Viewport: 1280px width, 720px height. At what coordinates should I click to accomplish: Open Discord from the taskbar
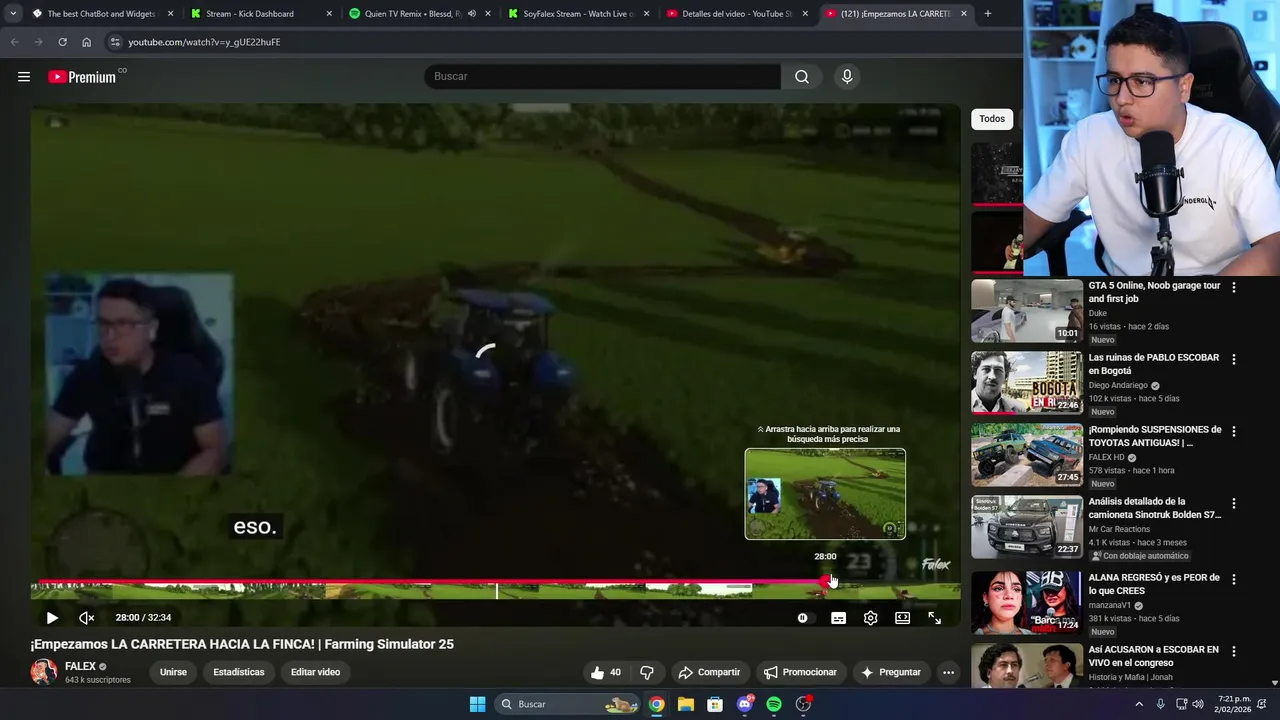(745, 704)
